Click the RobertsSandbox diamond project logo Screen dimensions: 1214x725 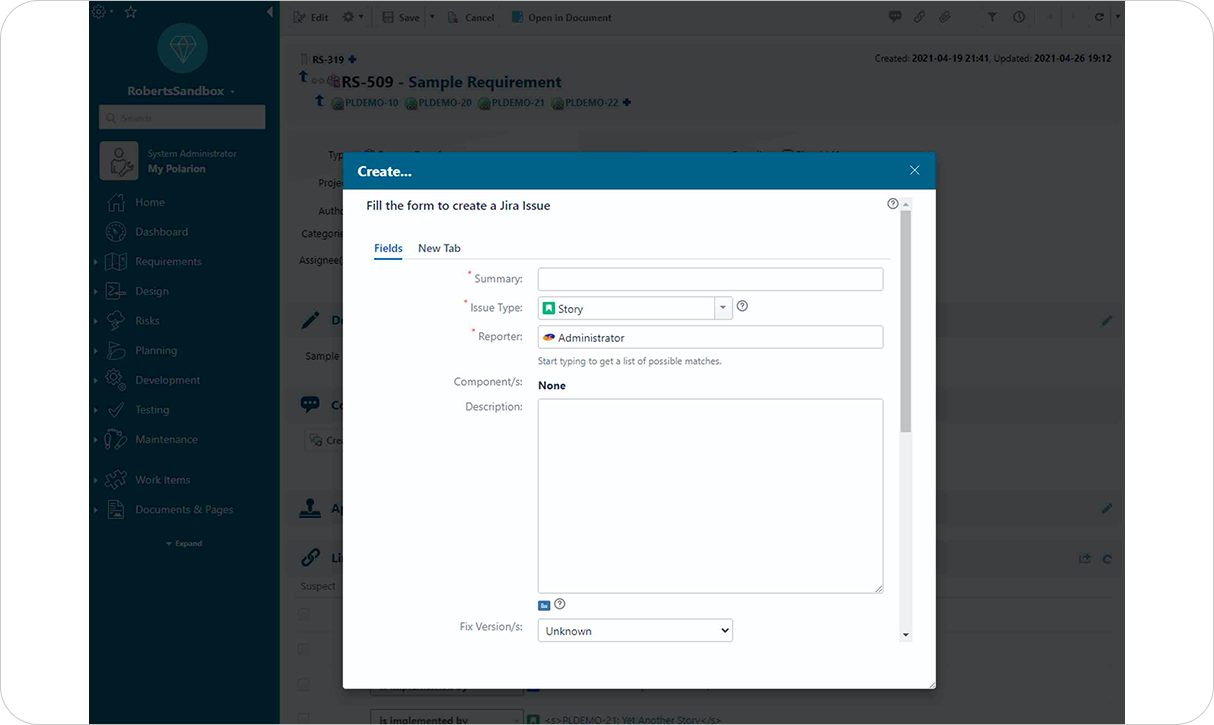click(x=183, y=48)
